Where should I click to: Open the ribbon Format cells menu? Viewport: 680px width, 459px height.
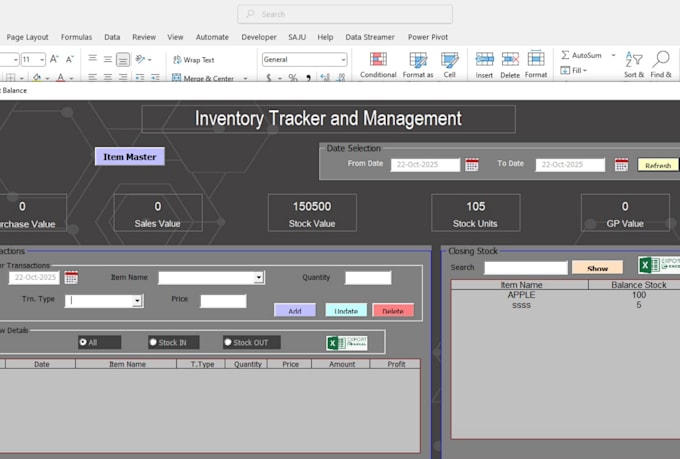coord(536,65)
